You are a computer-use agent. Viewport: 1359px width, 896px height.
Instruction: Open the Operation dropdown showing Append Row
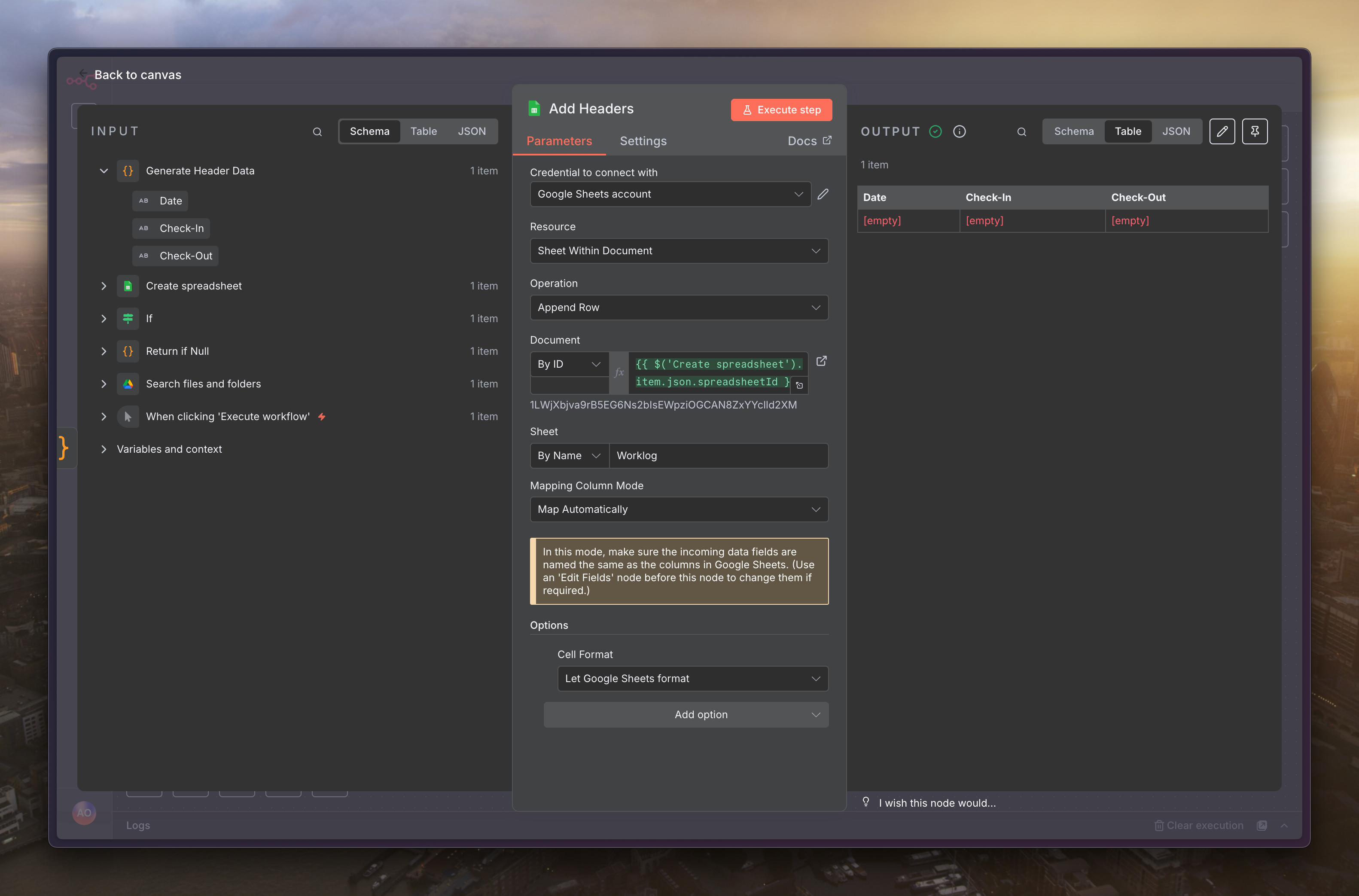pyautogui.click(x=679, y=308)
